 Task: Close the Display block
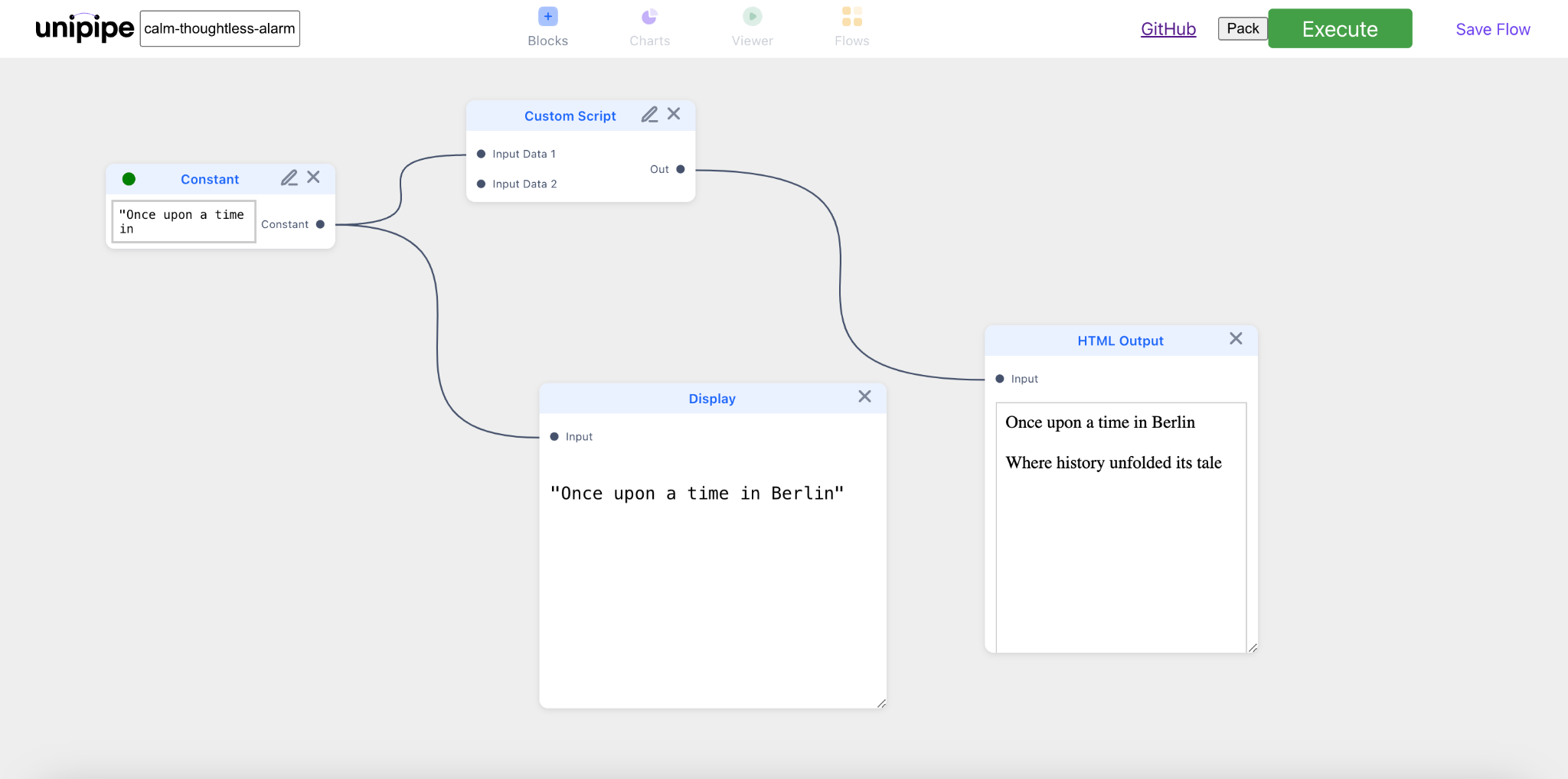[x=864, y=396]
